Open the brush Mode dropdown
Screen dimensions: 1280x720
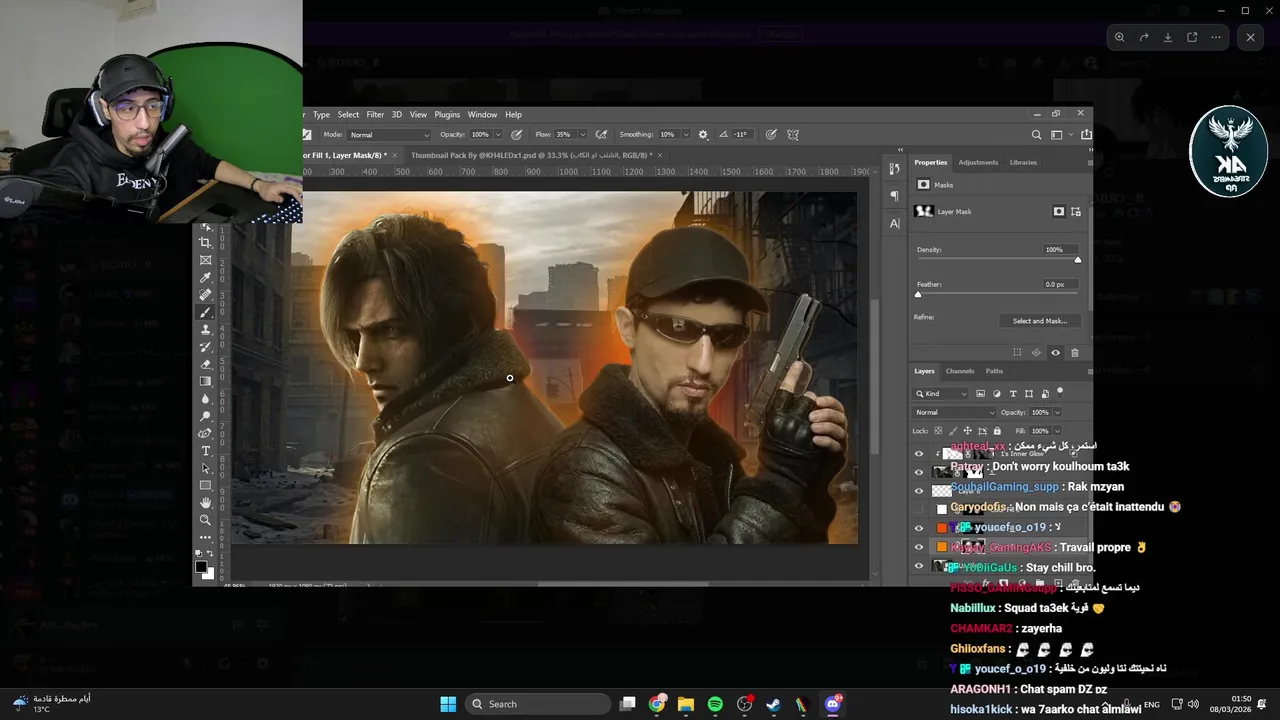389,134
